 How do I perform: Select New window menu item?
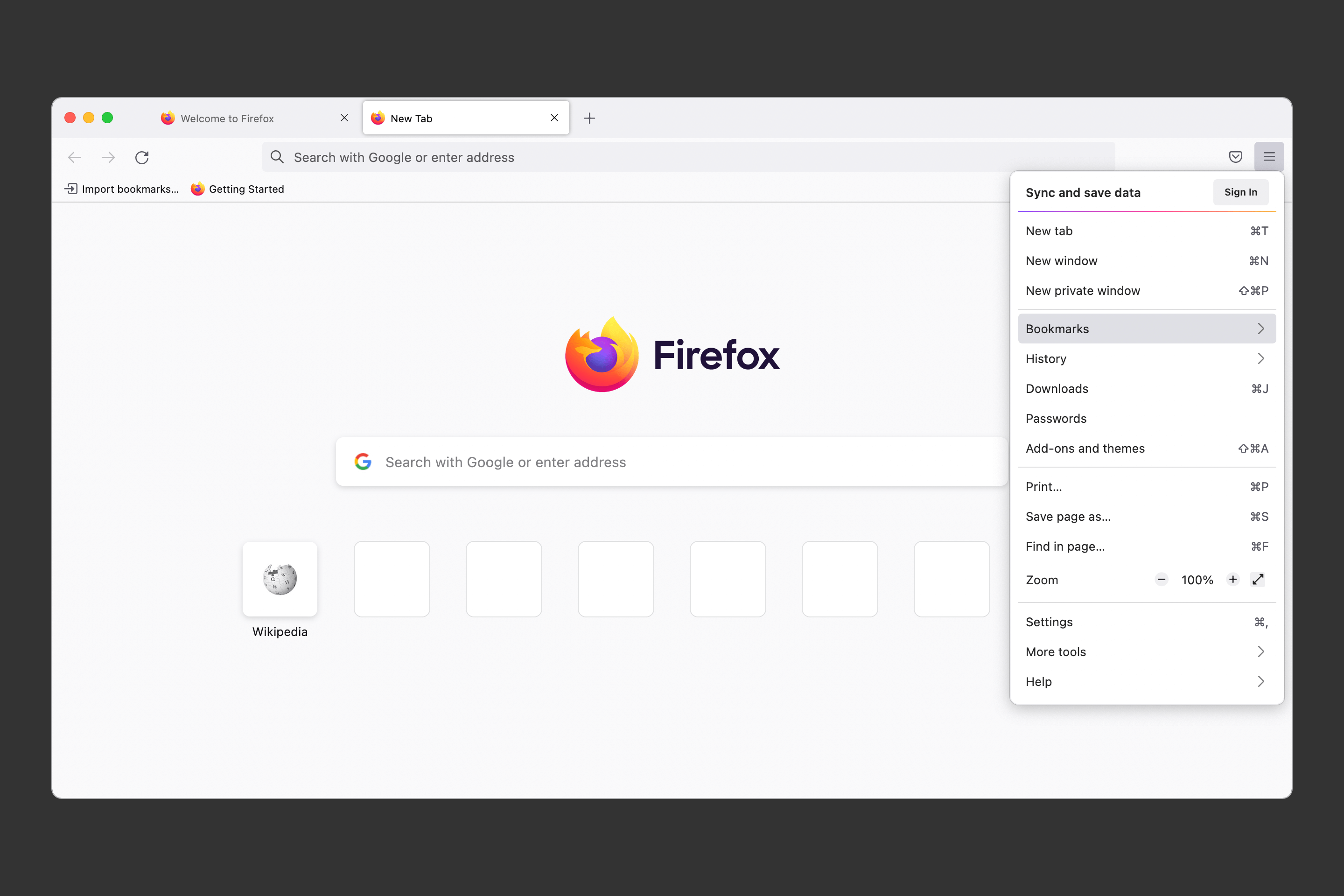pos(1147,260)
